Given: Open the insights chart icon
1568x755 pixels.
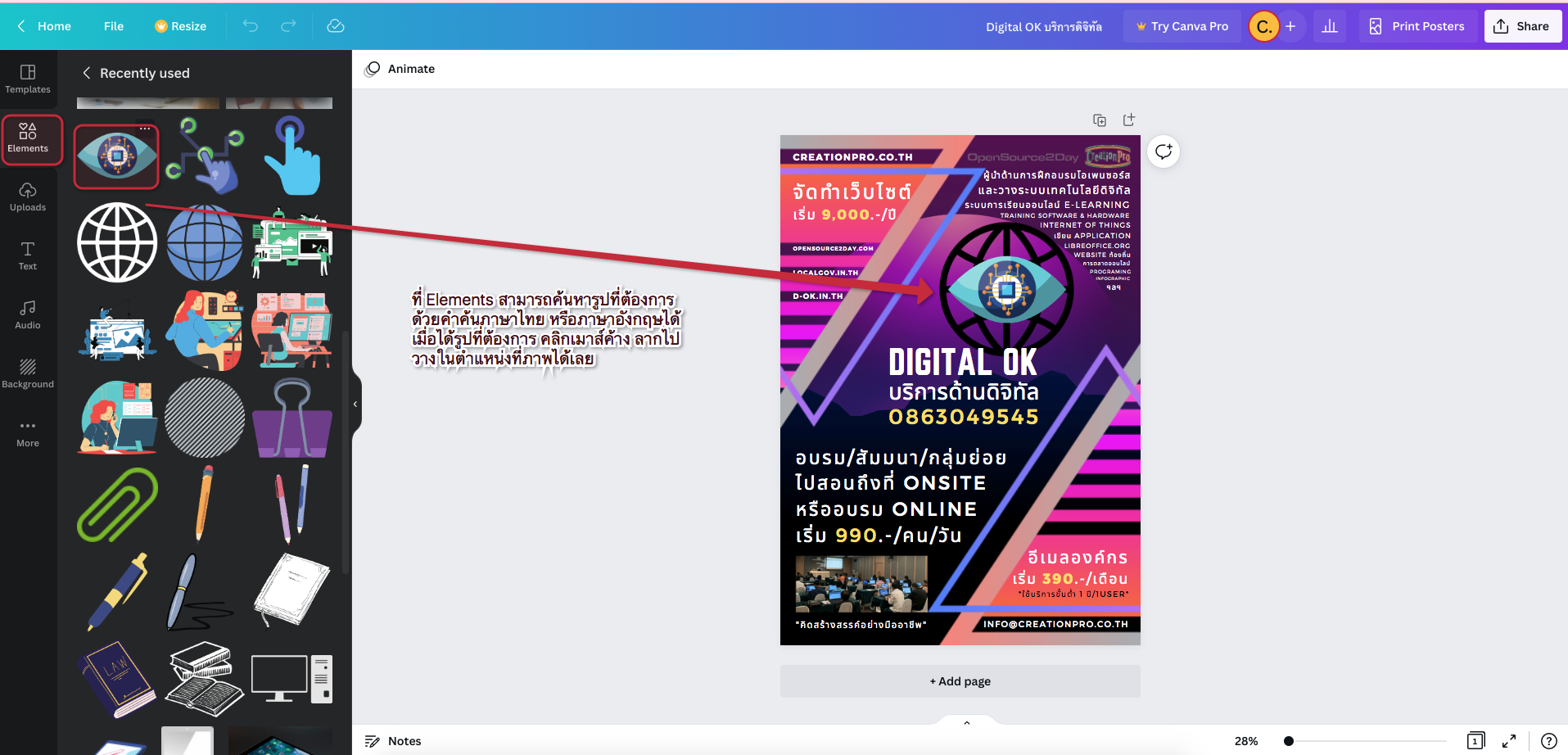Looking at the screenshot, I should (1330, 26).
